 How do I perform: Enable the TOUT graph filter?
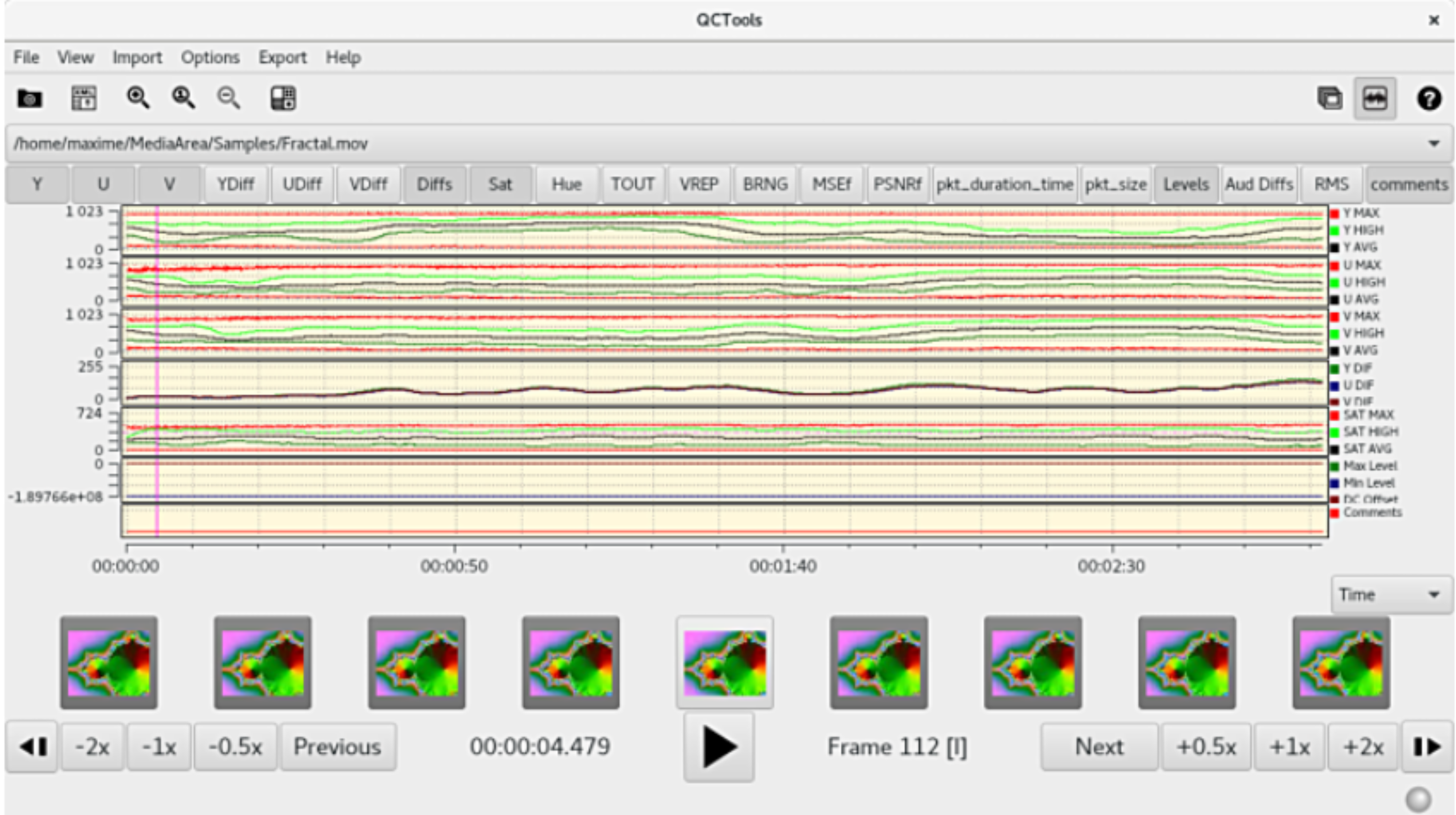point(633,184)
